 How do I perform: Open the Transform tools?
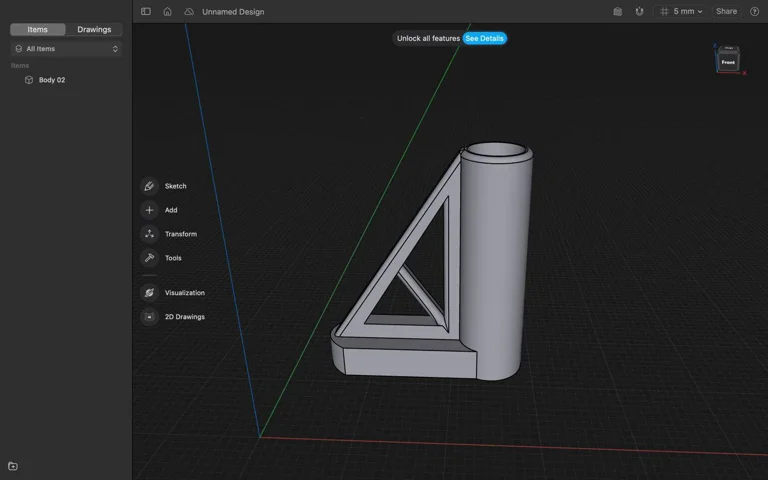pos(150,234)
